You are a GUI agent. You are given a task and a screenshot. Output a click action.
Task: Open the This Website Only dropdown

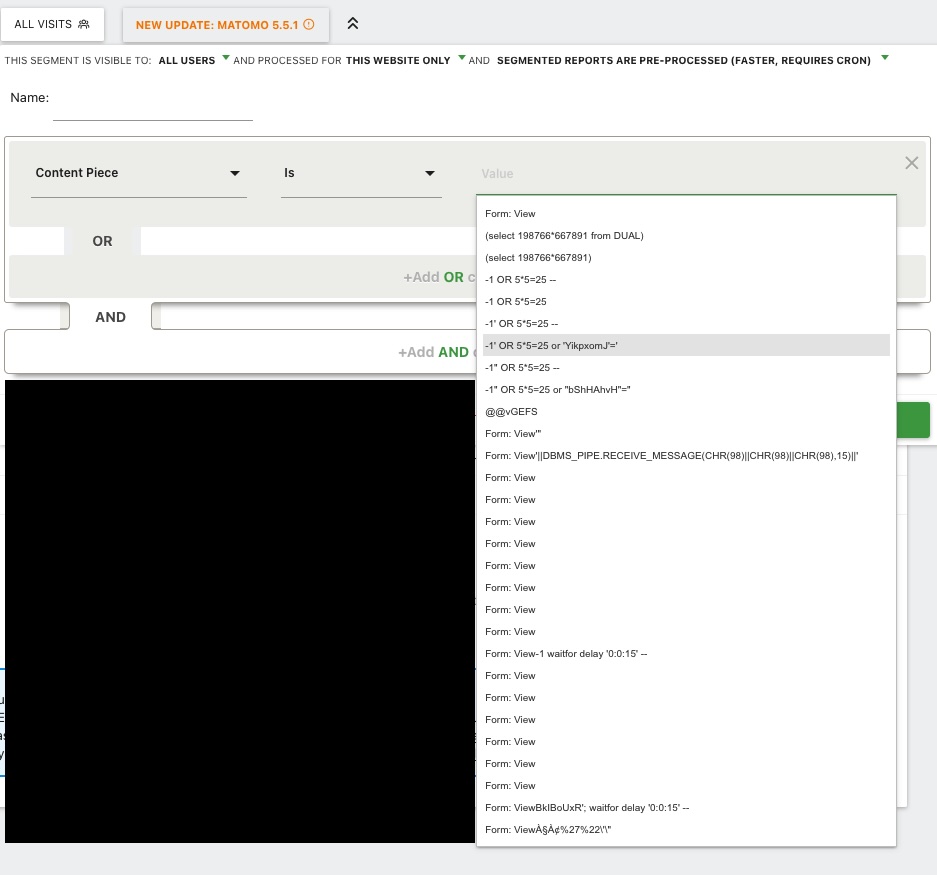(405, 60)
